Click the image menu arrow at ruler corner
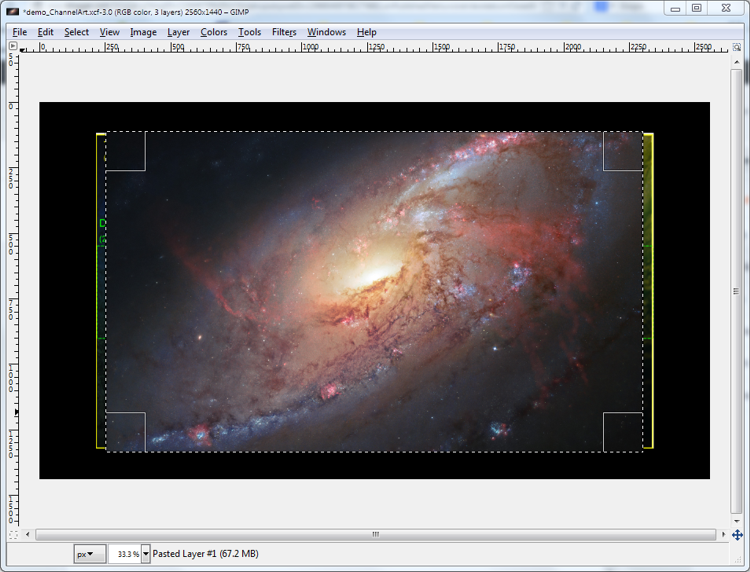This screenshot has height=572, width=750. click(x=13, y=46)
